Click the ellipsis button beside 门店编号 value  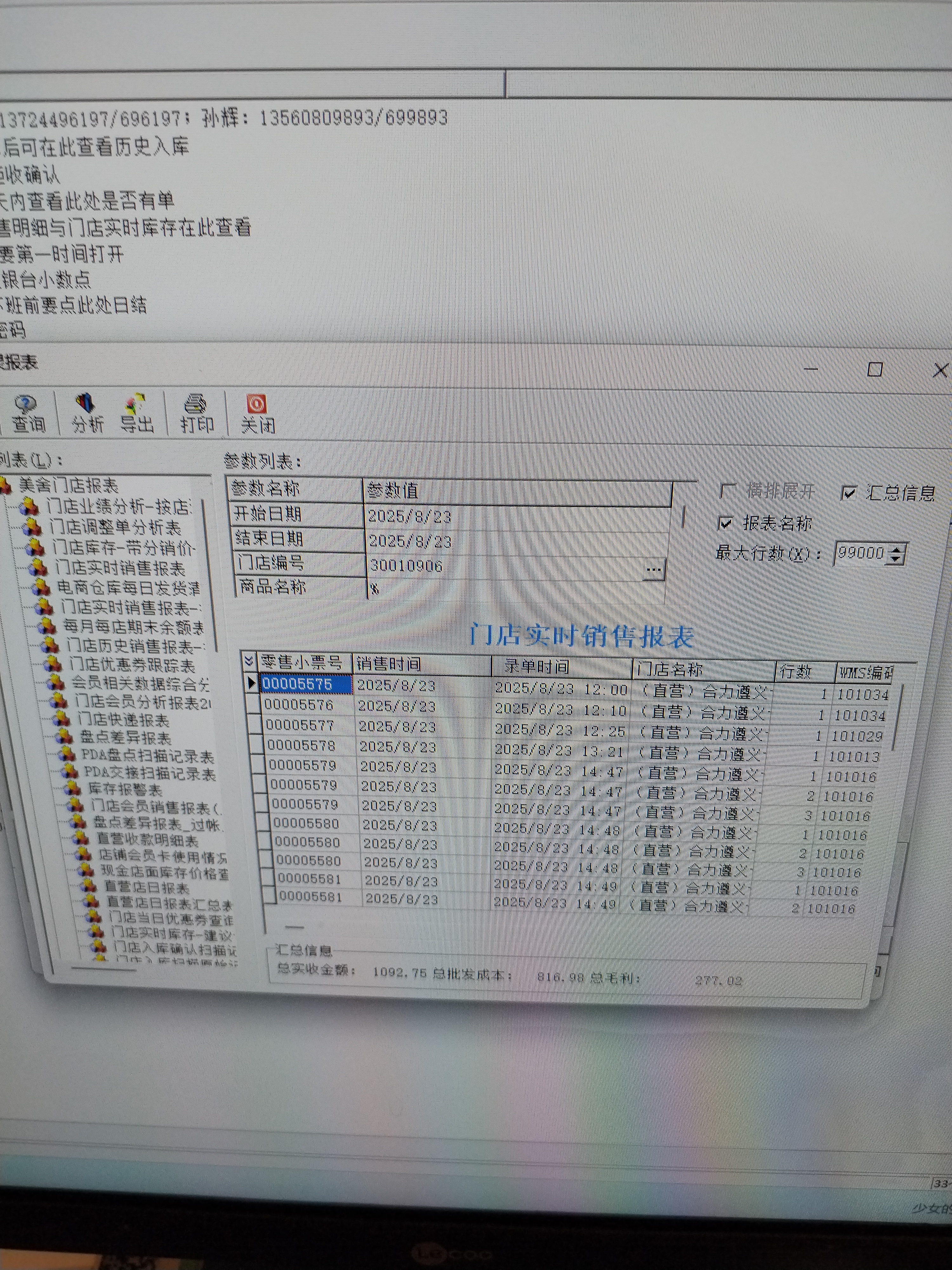[654, 570]
